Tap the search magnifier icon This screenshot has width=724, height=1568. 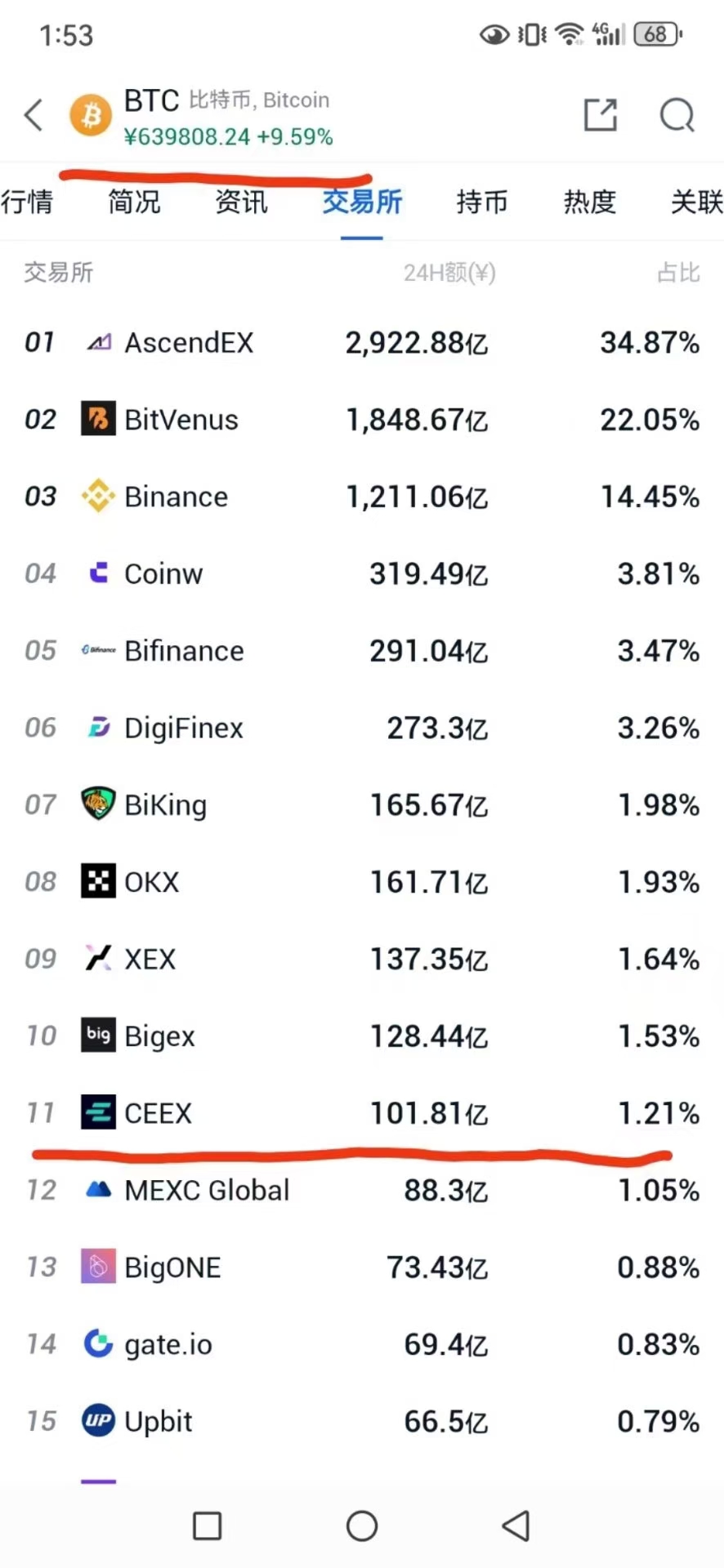click(x=677, y=115)
